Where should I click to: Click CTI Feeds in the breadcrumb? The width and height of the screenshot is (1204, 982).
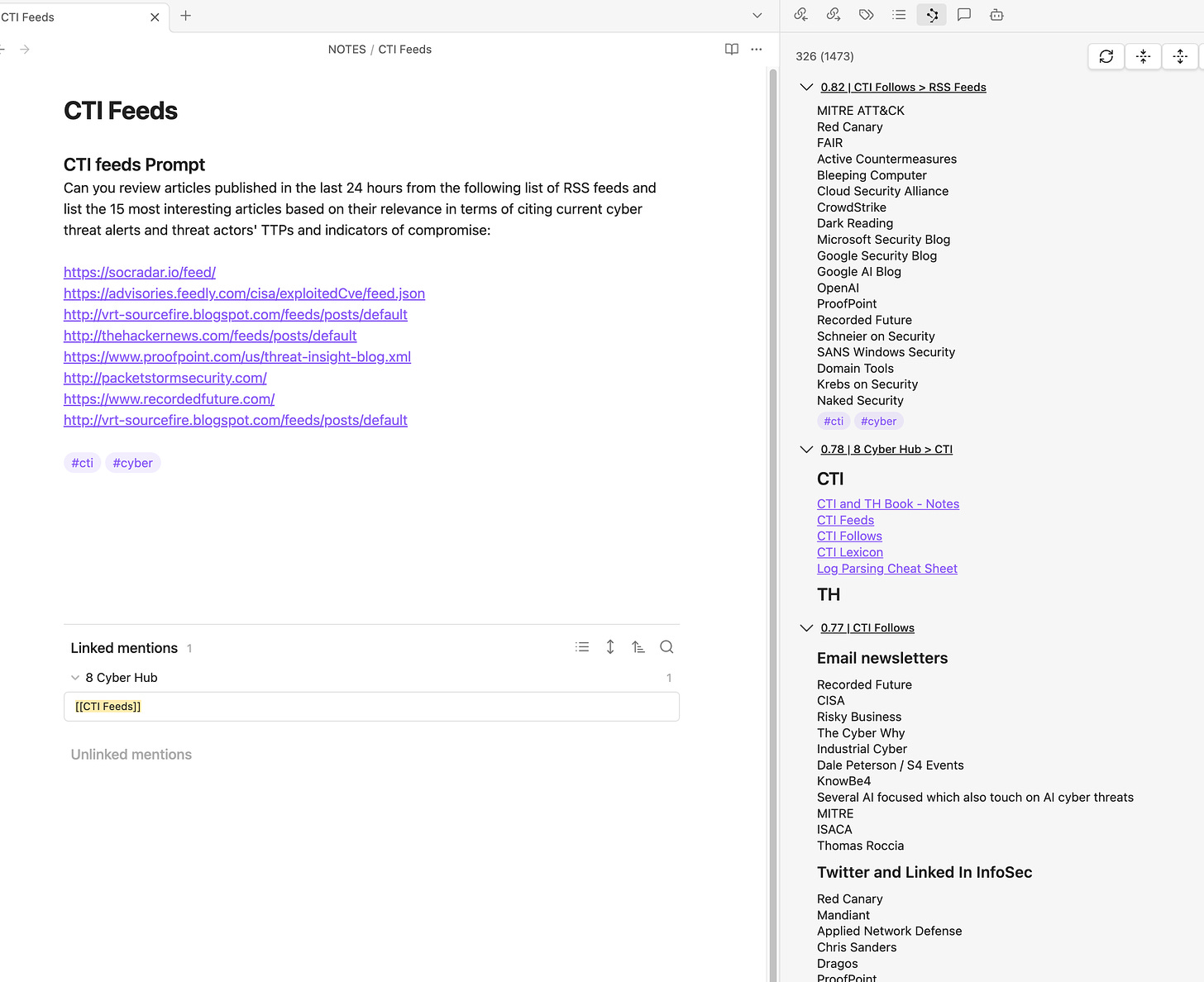[x=405, y=50]
